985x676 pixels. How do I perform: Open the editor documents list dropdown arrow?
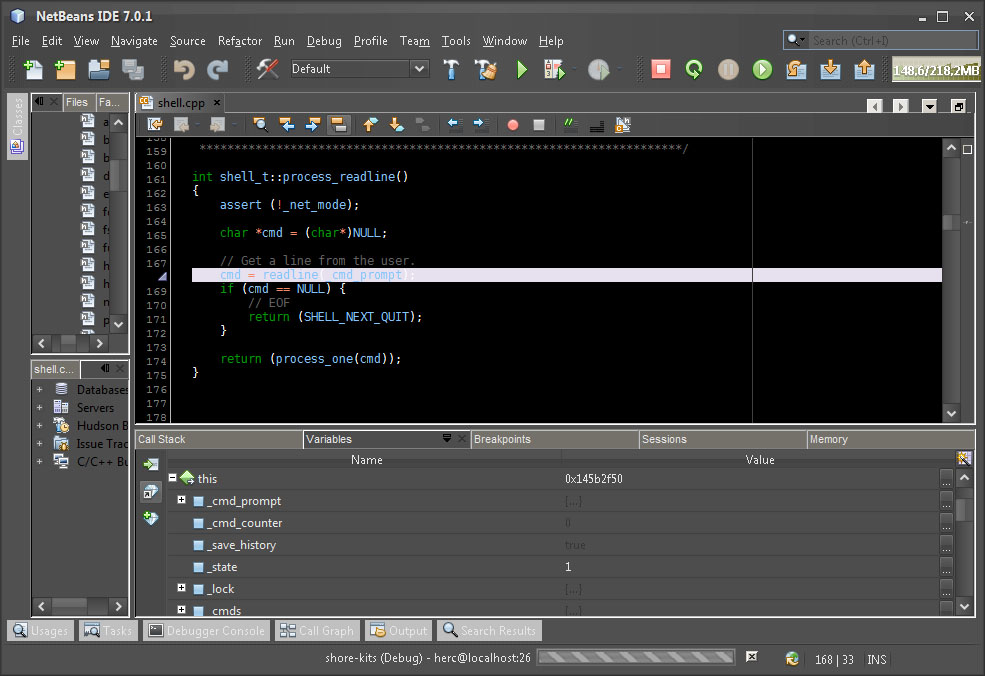pyautogui.click(x=929, y=106)
